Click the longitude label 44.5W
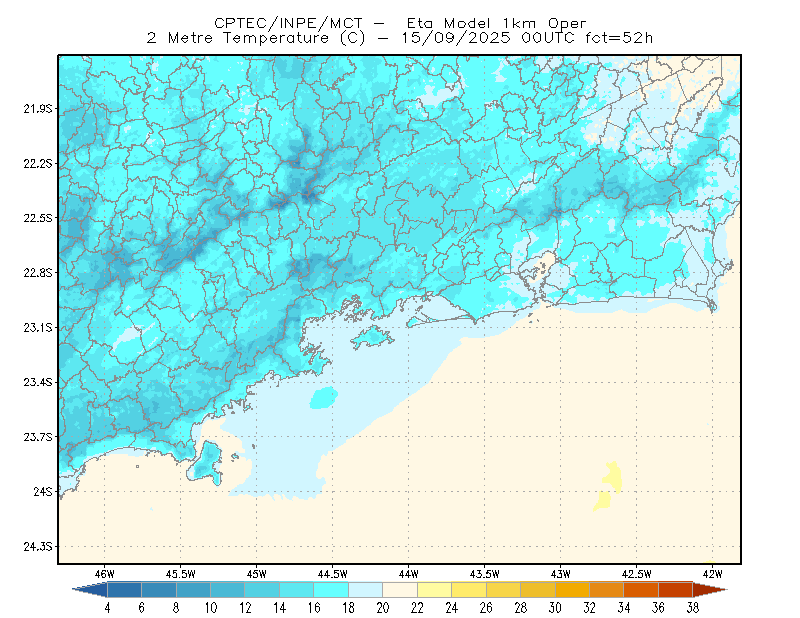 click(333, 574)
